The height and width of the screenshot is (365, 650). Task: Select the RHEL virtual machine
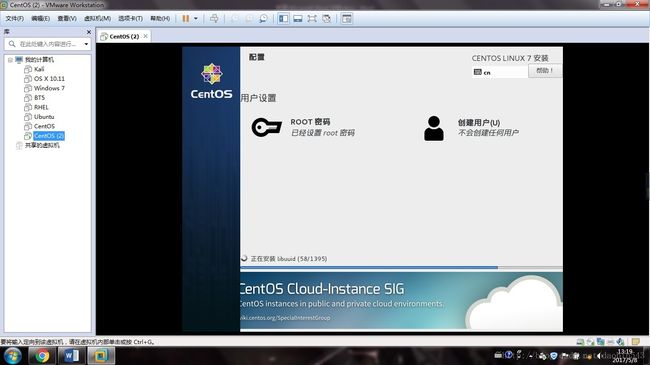pos(41,107)
